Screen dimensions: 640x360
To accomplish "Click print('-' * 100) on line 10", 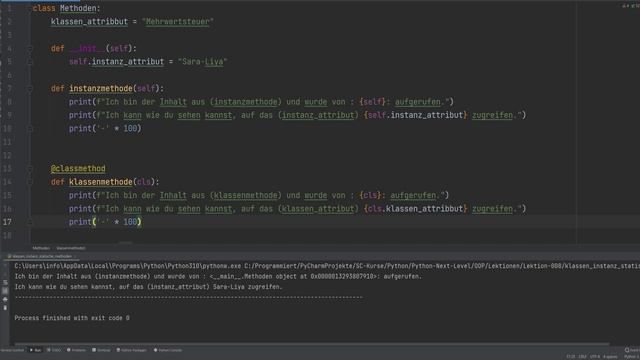I will pyautogui.click(x=105, y=129).
